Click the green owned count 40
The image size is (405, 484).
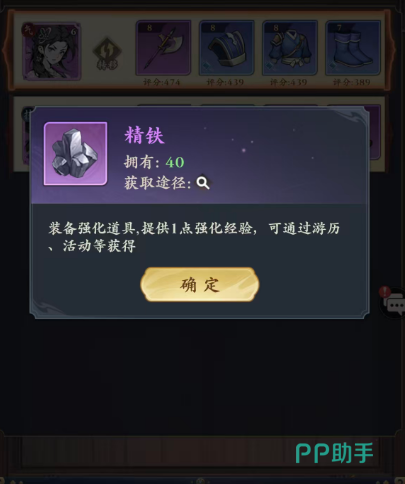[x=175, y=162]
